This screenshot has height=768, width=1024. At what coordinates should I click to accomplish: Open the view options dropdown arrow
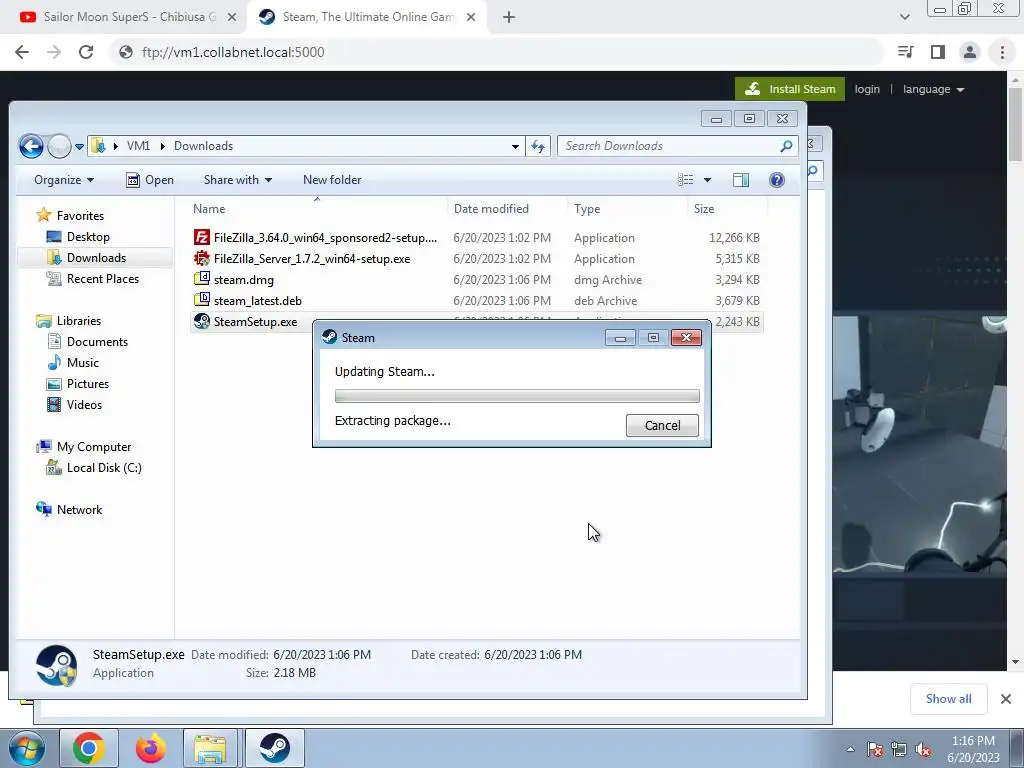pyautogui.click(x=707, y=180)
